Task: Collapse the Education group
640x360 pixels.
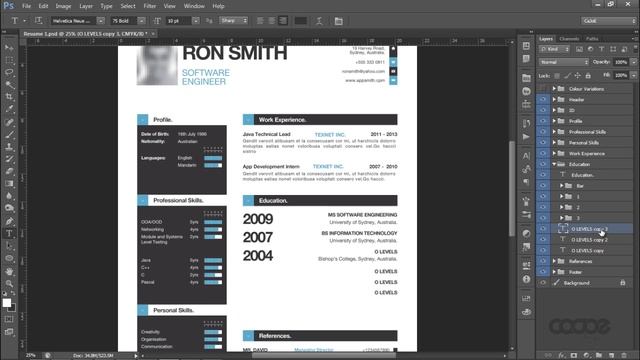Action: tap(554, 164)
